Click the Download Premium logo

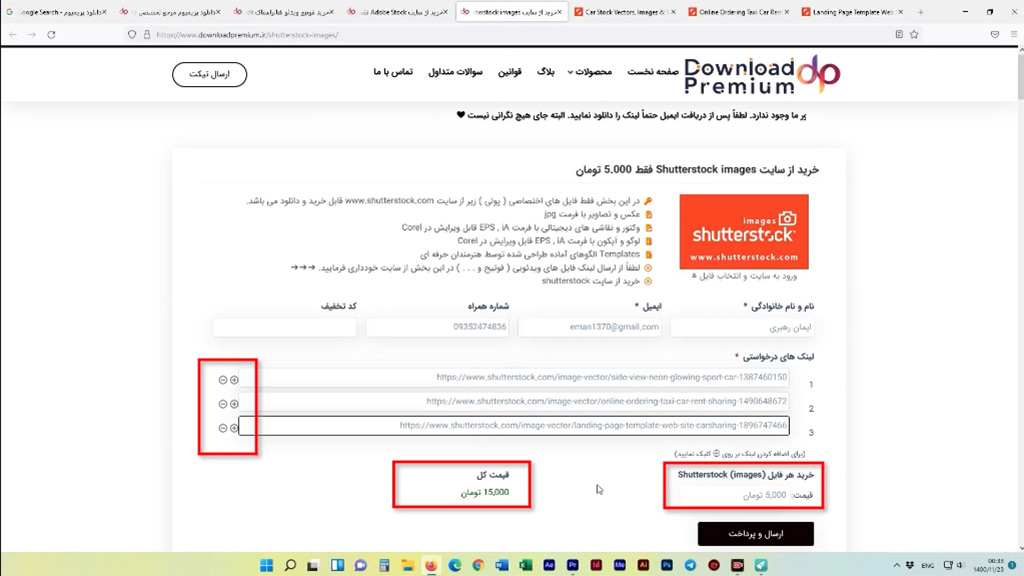pos(761,74)
